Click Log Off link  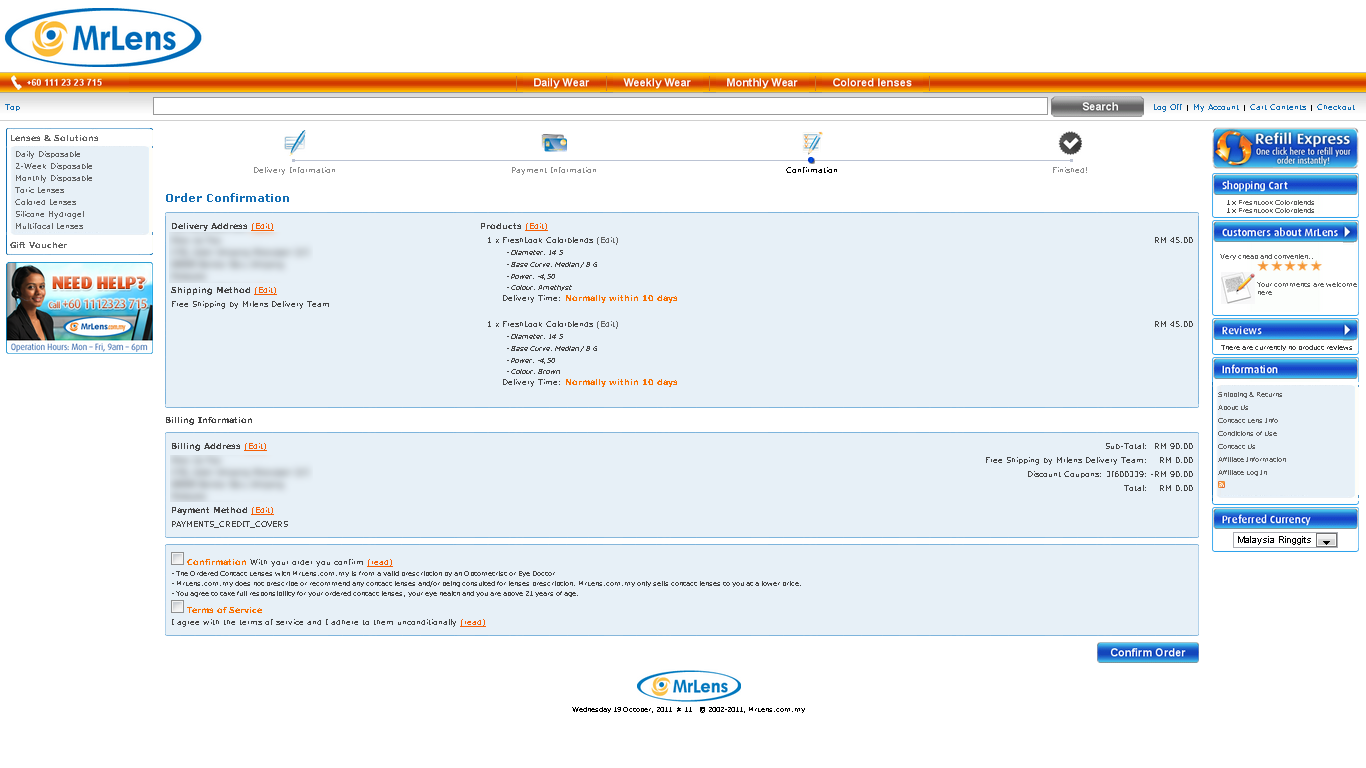click(1167, 107)
